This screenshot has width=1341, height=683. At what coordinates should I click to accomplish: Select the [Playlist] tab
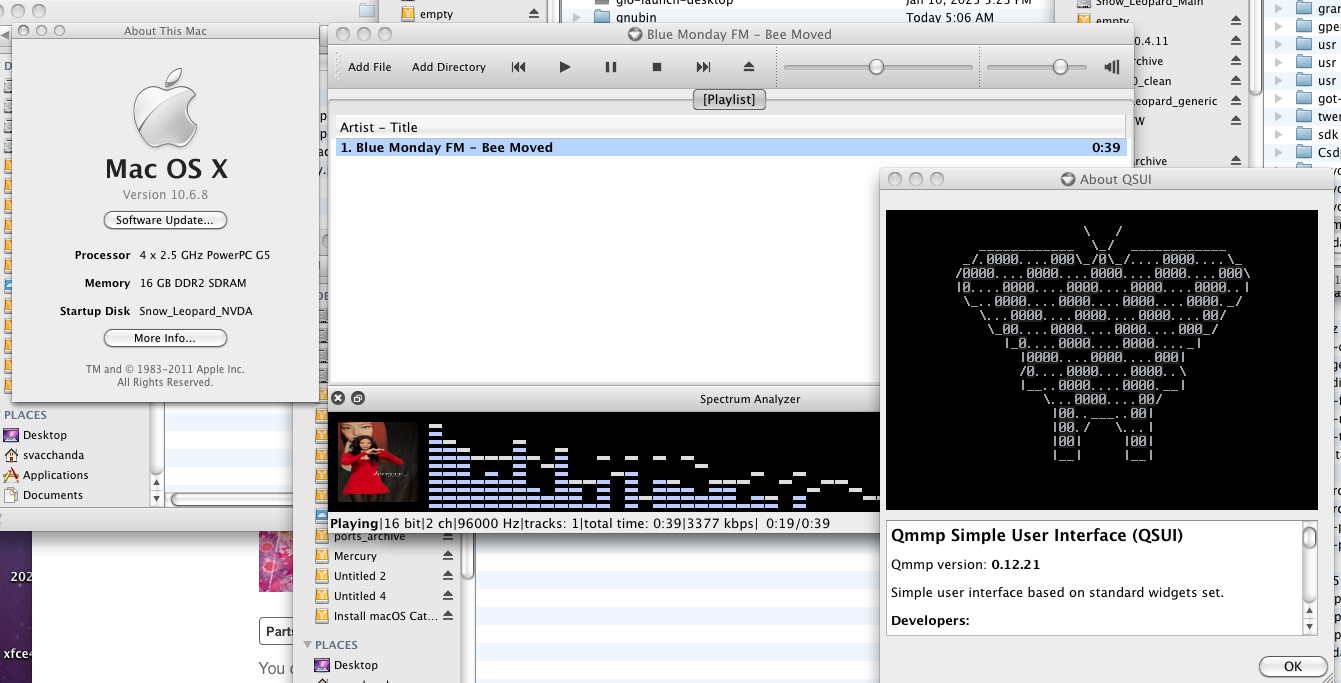pos(729,99)
